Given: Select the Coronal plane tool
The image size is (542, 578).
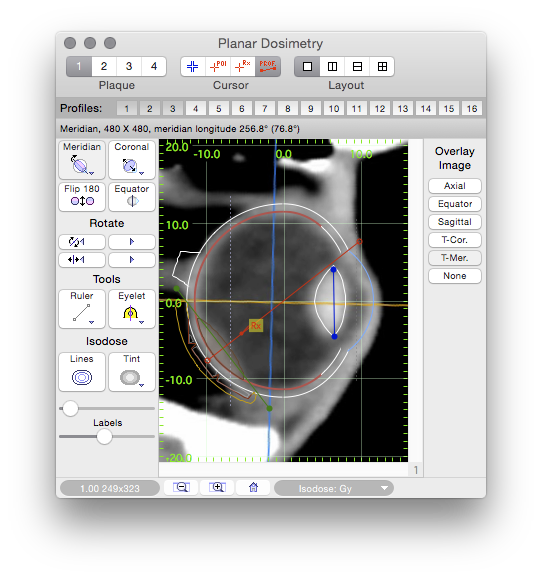Looking at the screenshot, I should point(132,159).
